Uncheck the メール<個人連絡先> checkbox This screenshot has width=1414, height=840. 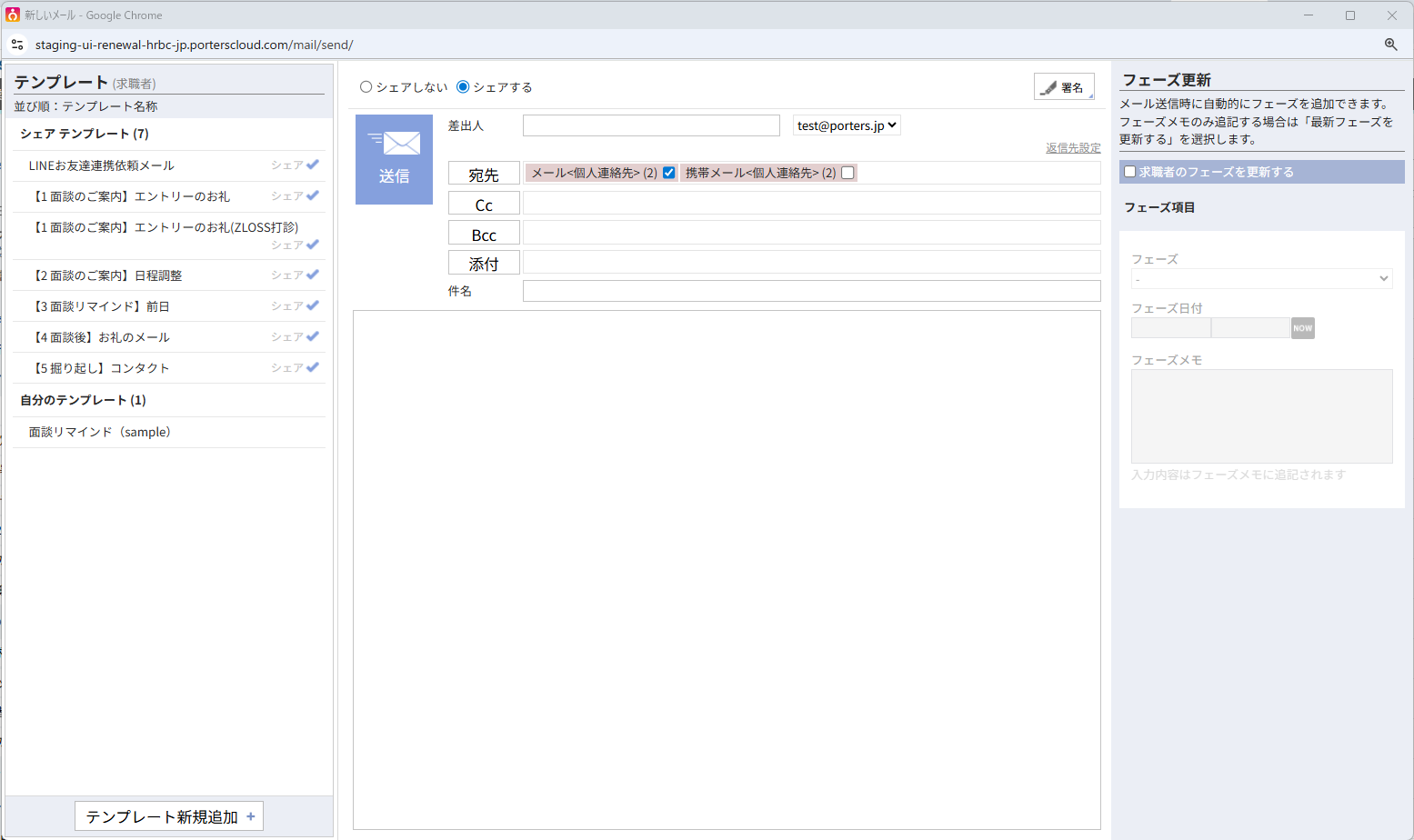(x=669, y=173)
